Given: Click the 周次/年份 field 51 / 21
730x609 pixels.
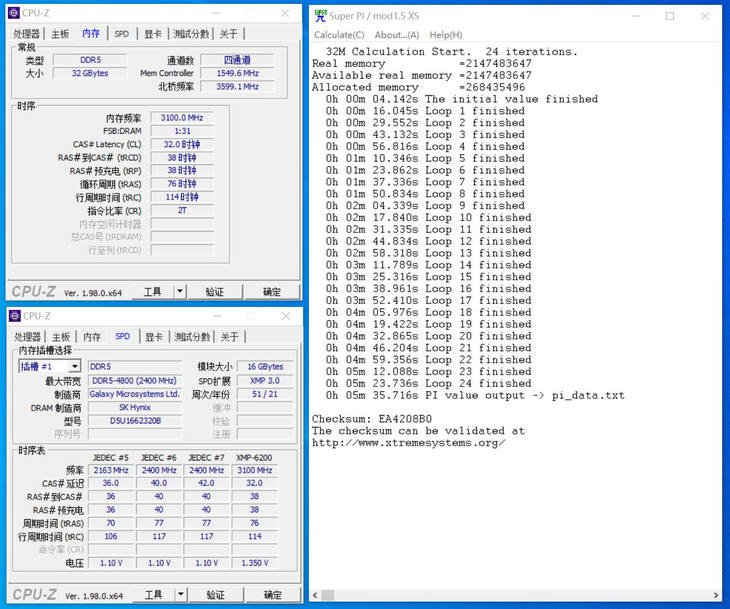Looking at the screenshot, I should tap(265, 394).
